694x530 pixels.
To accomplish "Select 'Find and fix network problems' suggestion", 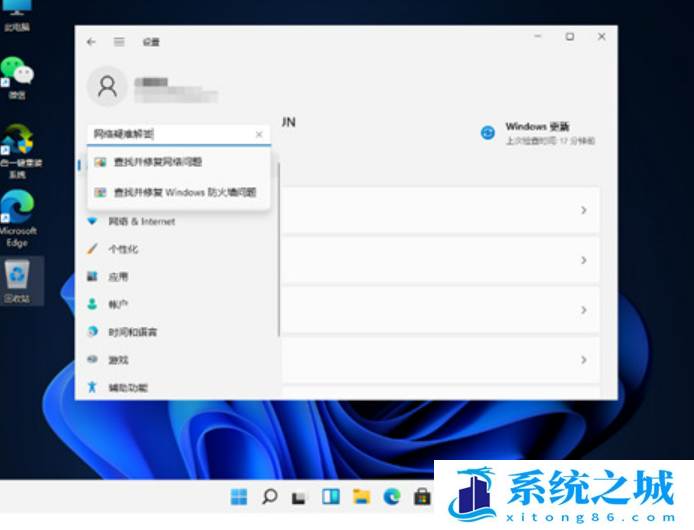I will (158, 162).
